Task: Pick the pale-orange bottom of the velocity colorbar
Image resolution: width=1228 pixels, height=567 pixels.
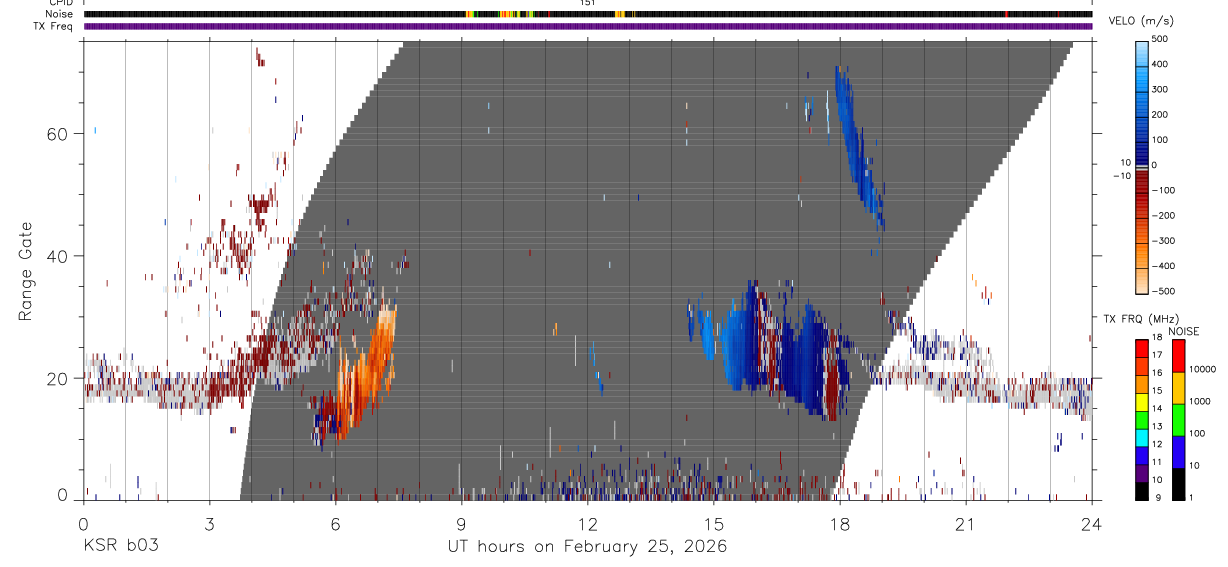Action: point(1142,280)
